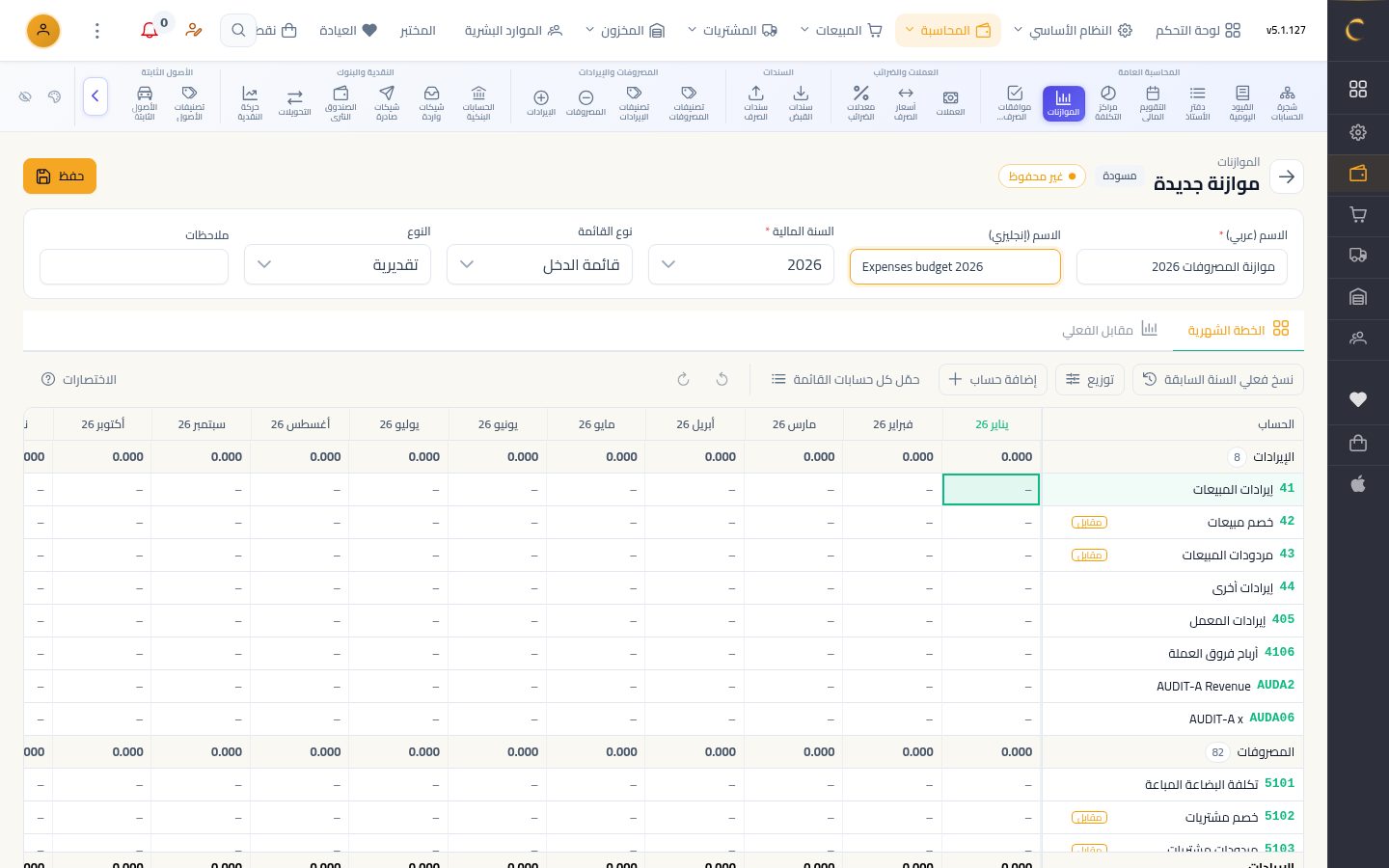Open the Chart of Accounts (شجرة الحسابات) ribbon icon
Image resolution: width=1389 pixels, height=868 pixels.
[1287, 103]
